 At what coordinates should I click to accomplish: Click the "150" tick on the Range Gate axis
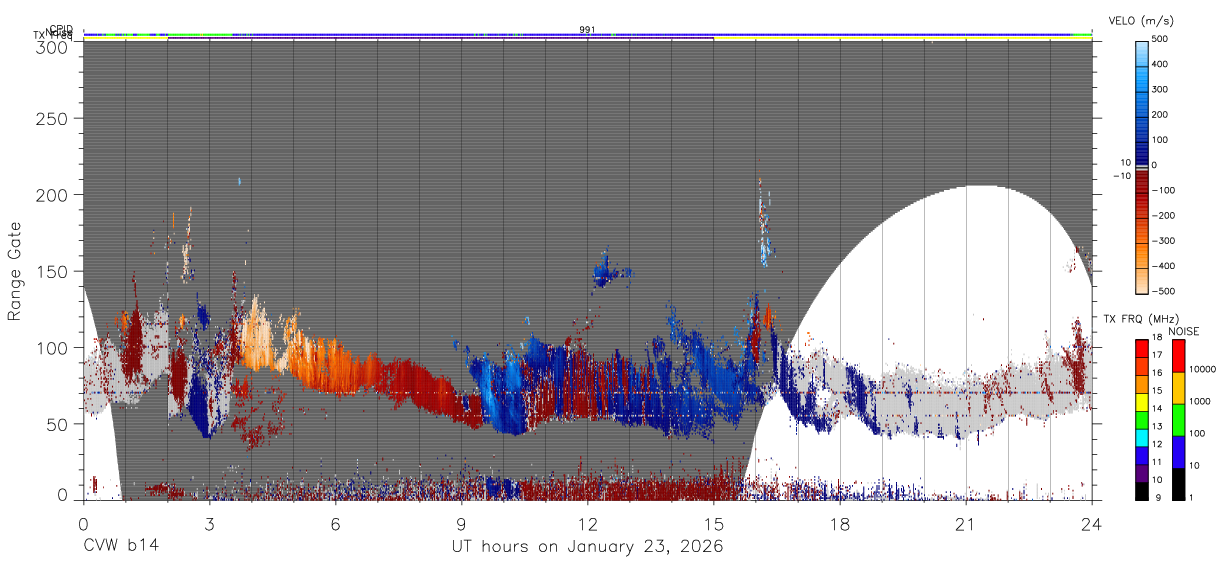(x=52, y=271)
